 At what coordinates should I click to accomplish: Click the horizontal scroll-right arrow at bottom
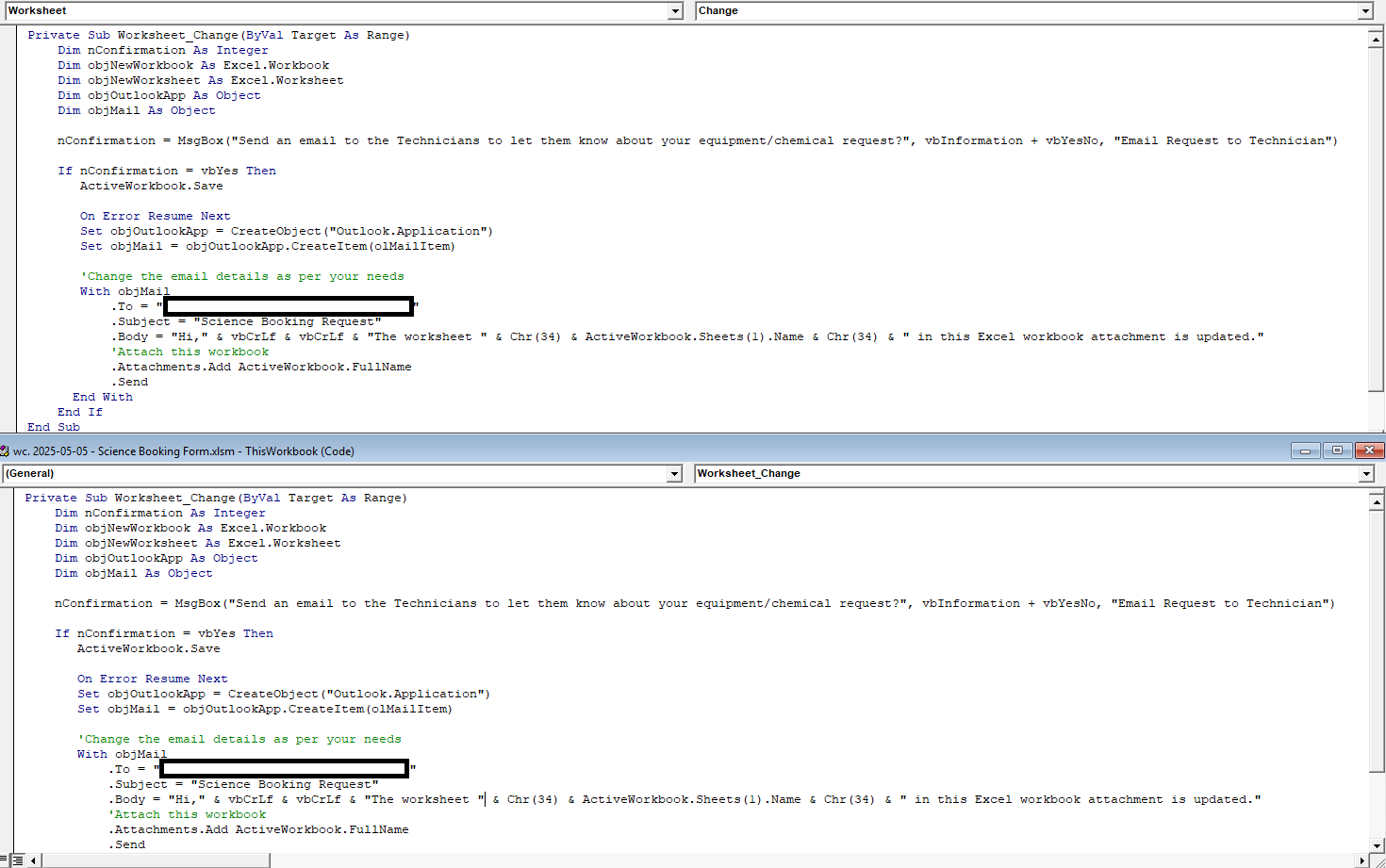point(1361,860)
